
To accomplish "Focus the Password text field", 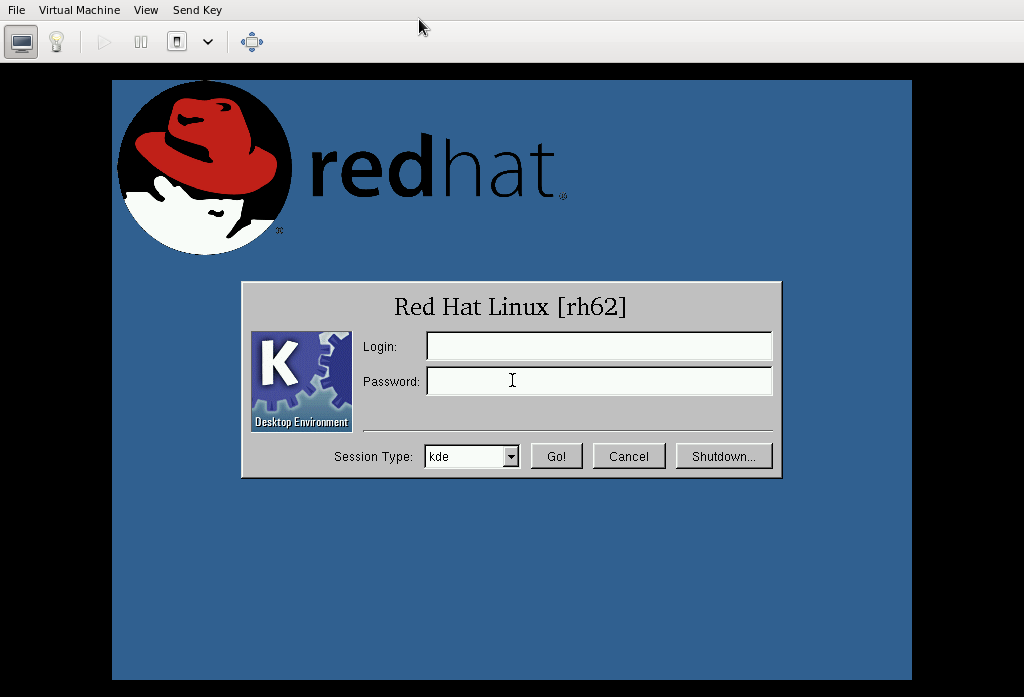I will click(599, 381).
